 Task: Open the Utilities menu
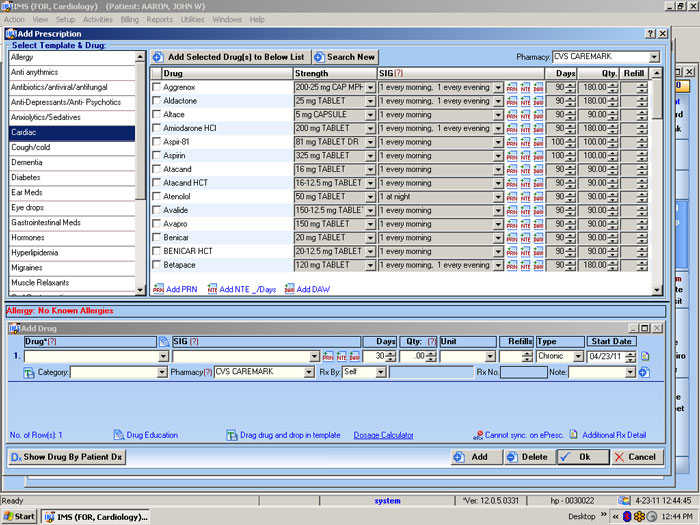point(192,20)
